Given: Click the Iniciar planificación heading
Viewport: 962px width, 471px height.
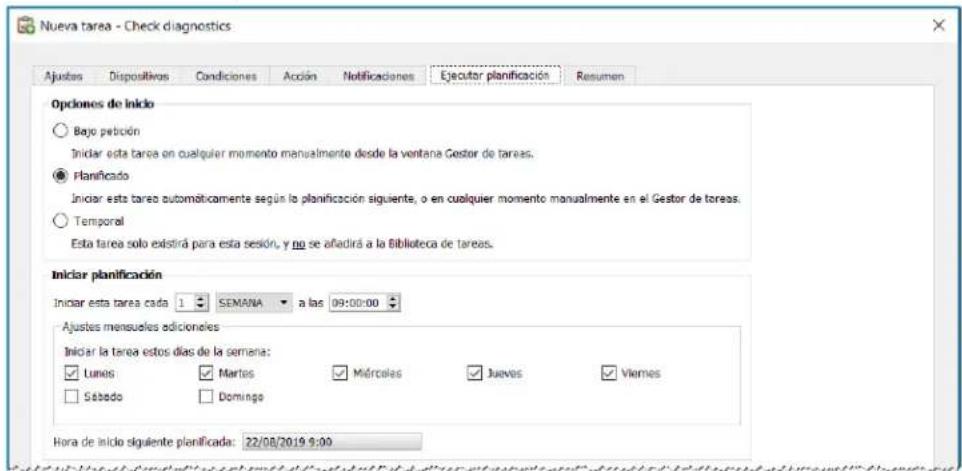Looking at the screenshot, I should coord(107,275).
